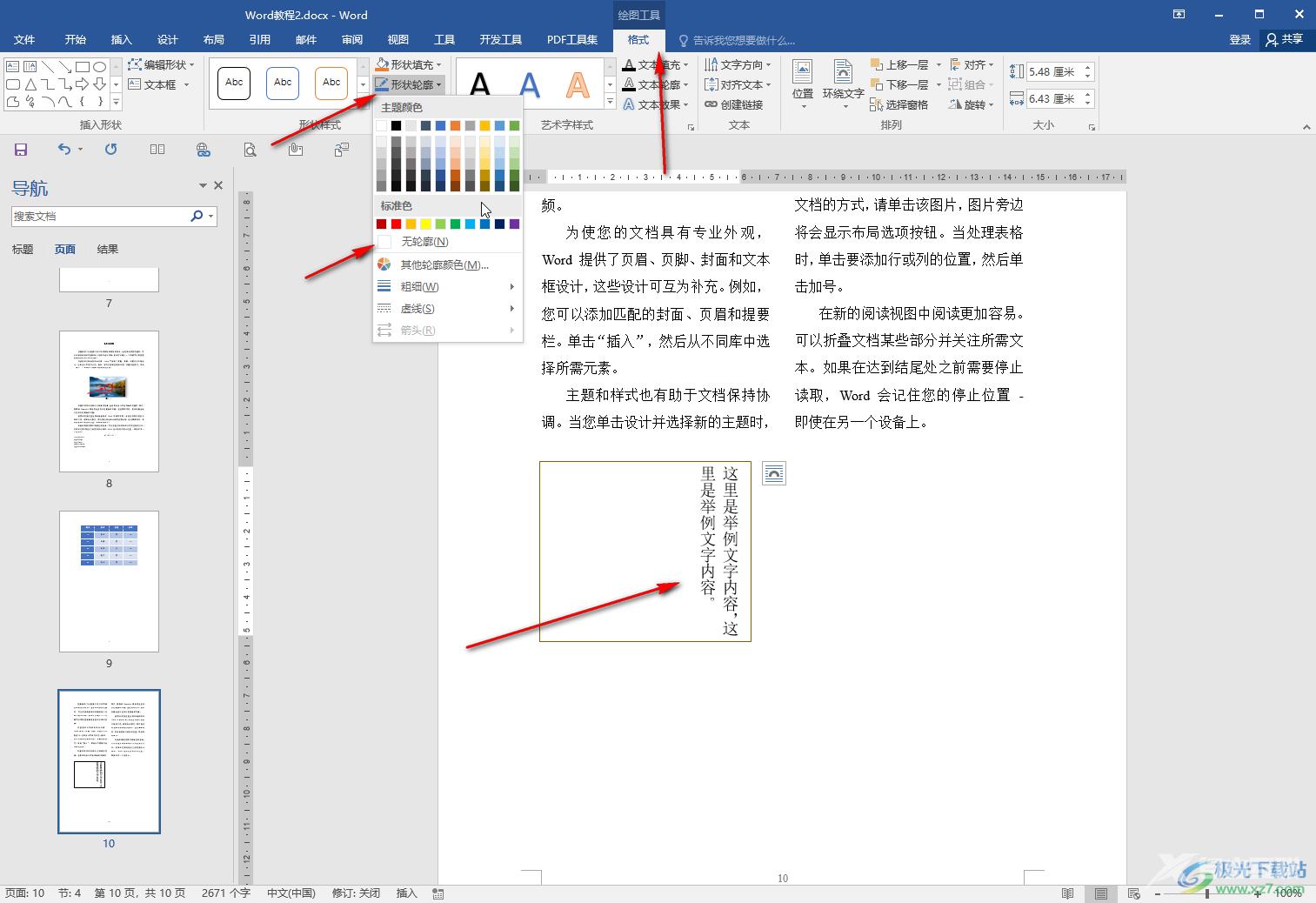1316x903 pixels.
Task: Click the zoom slider handle
Action: click(x=1207, y=893)
